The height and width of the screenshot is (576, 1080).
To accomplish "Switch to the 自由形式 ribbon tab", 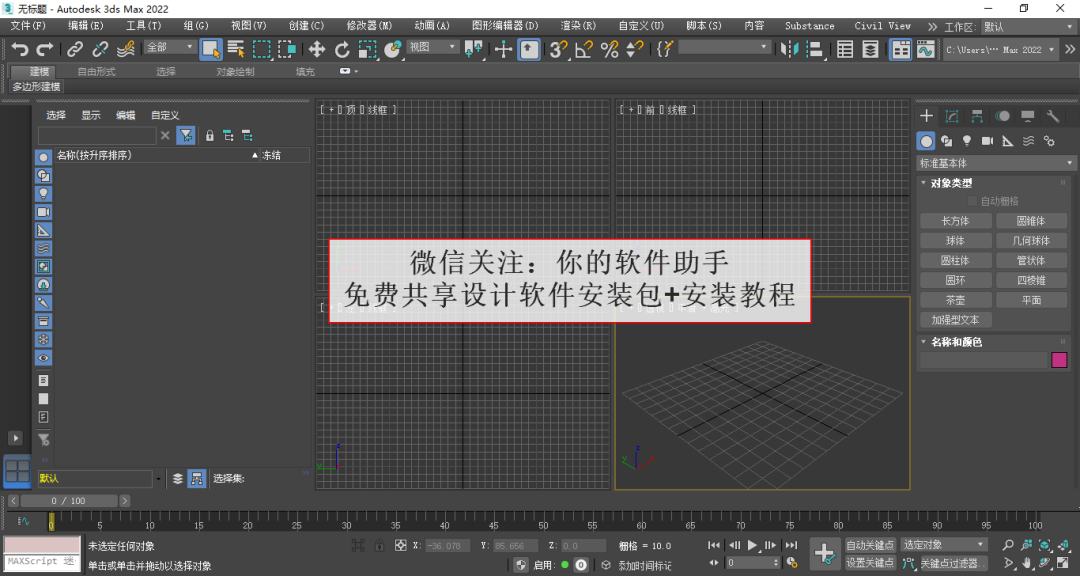I will pos(96,72).
